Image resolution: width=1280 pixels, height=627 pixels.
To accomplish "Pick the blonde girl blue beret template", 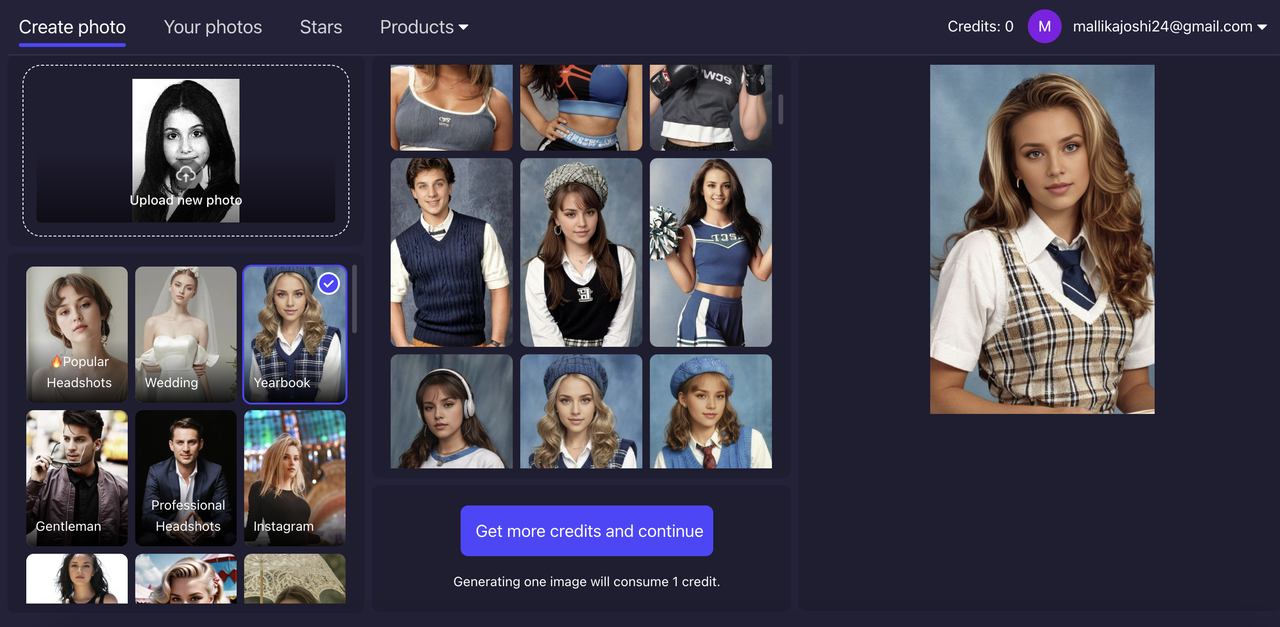I will [581, 411].
